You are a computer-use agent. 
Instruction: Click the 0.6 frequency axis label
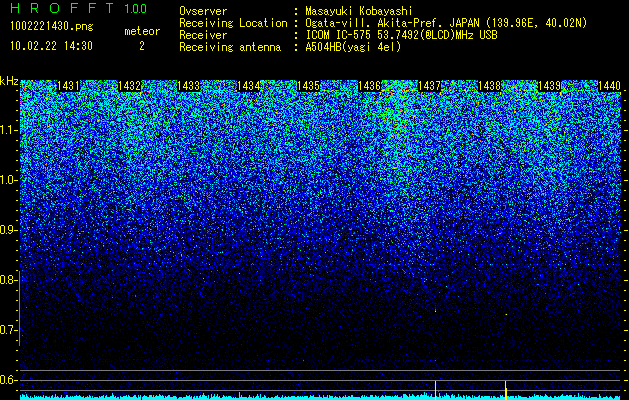coord(8,380)
